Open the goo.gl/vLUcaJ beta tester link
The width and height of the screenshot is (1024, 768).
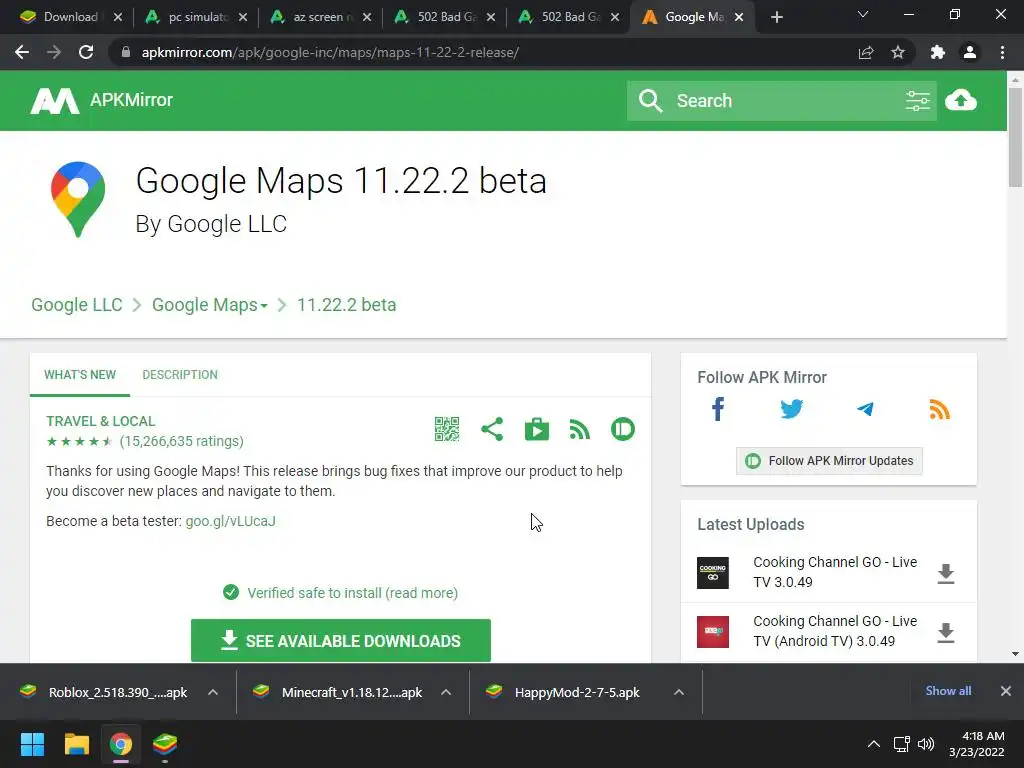click(231, 521)
